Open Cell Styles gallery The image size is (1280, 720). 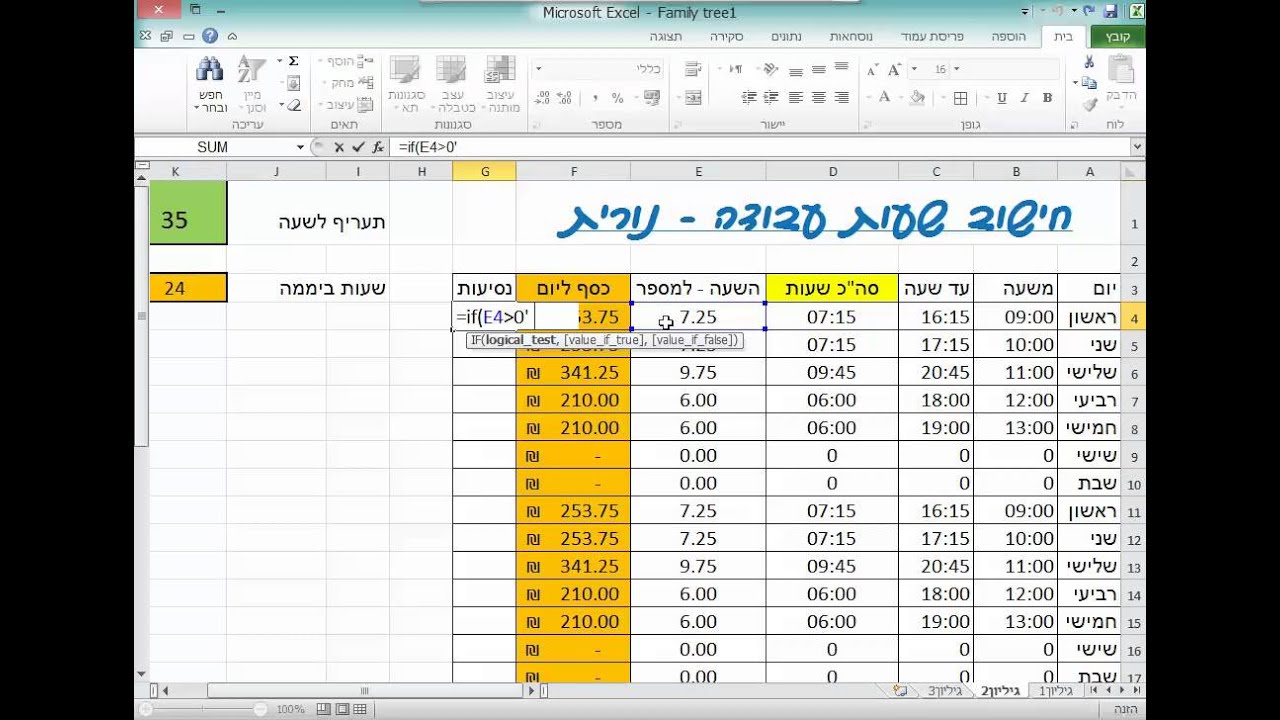pyautogui.click(x=405, y=84)
